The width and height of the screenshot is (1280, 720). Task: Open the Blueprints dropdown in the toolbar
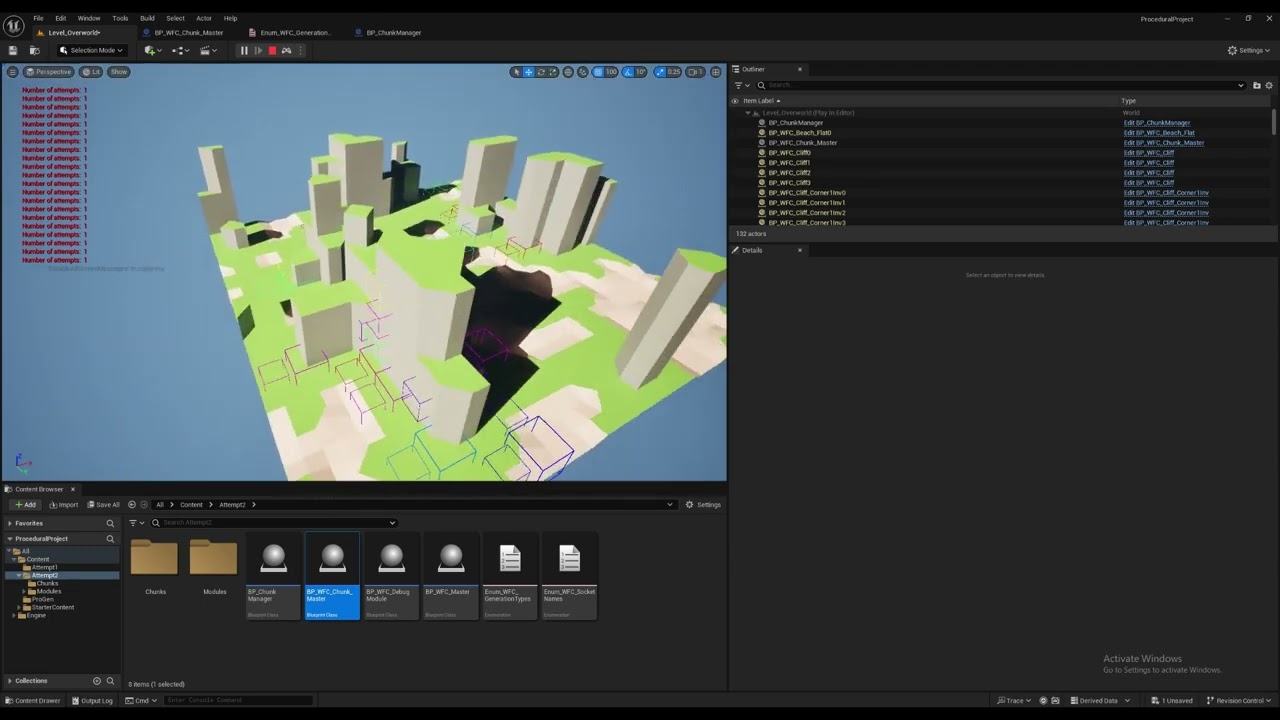[x=181, y=50]
